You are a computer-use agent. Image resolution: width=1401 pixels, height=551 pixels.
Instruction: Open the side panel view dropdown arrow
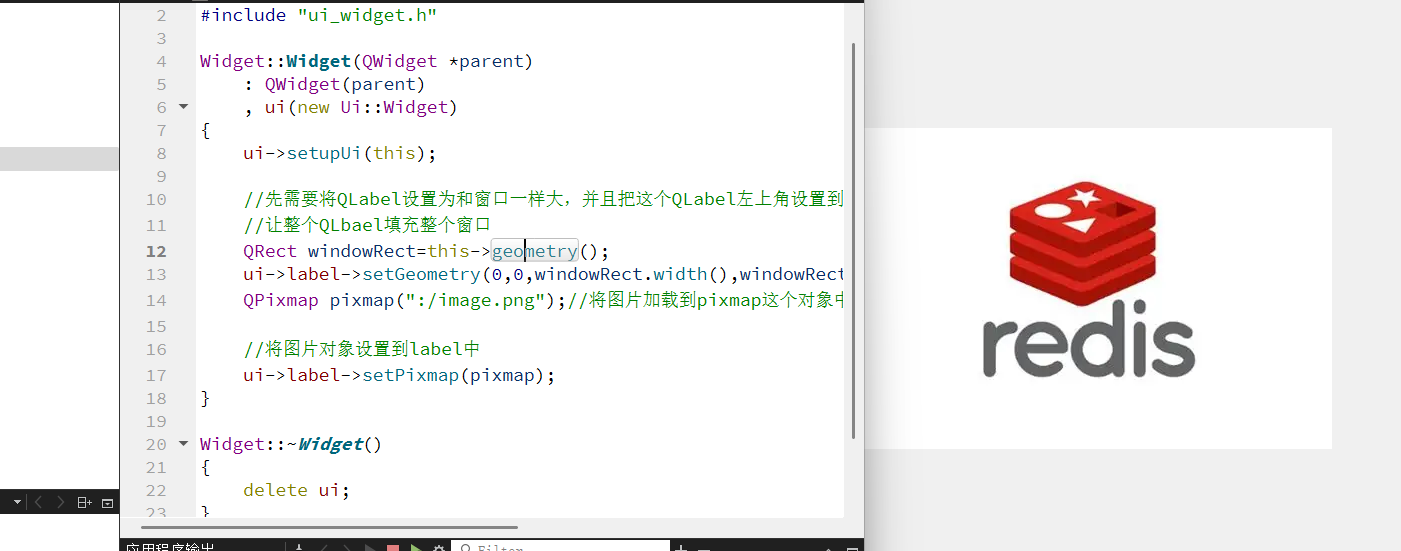(x=17, y=502)
